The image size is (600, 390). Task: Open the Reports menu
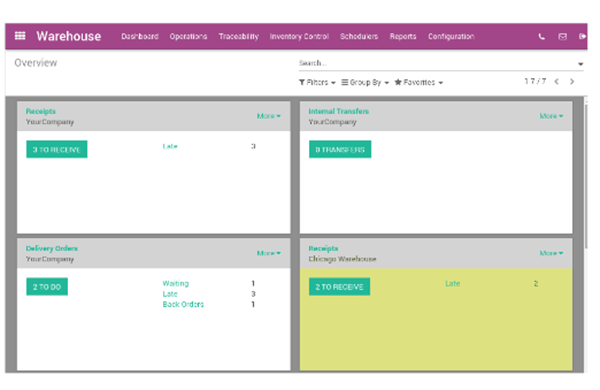[403, 36]
